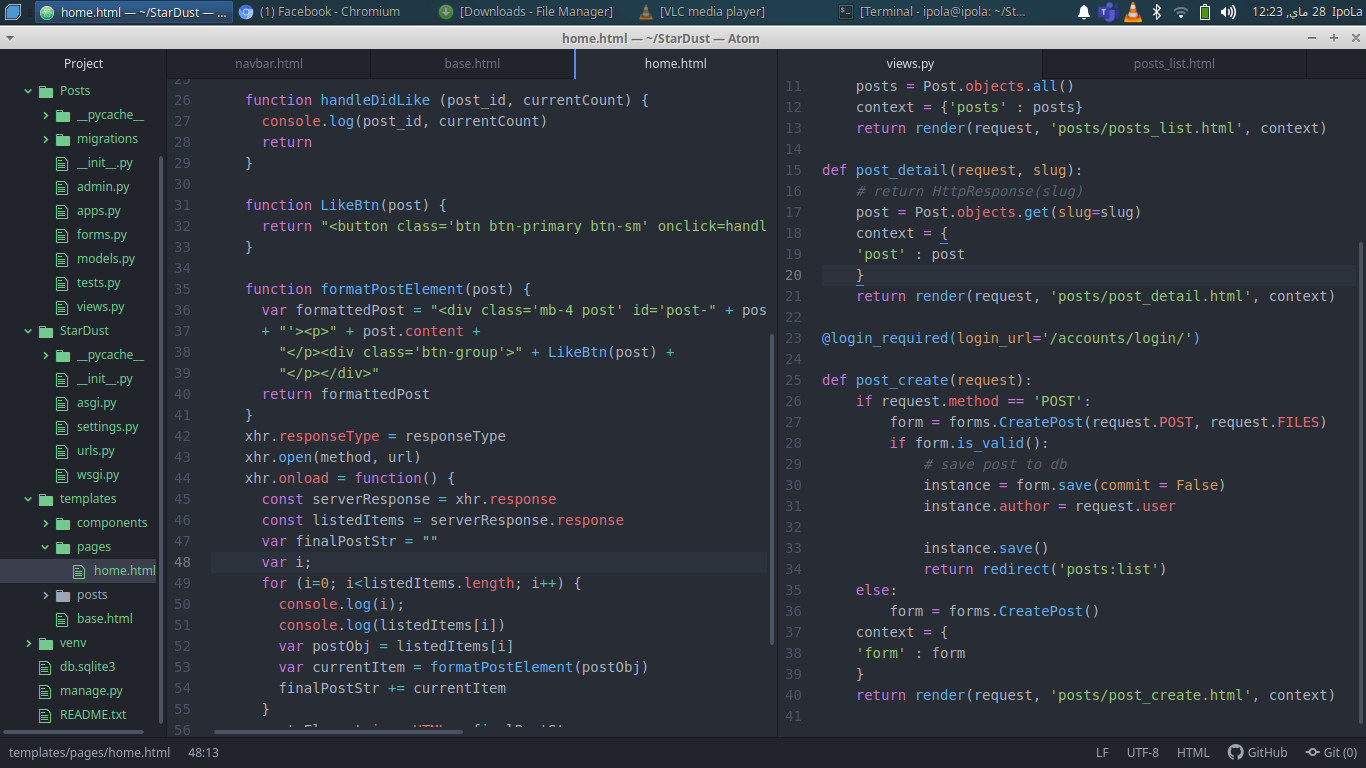Open settings.py in the StarDust folder
The image size is (1366, 768).
tap(107, 427)
